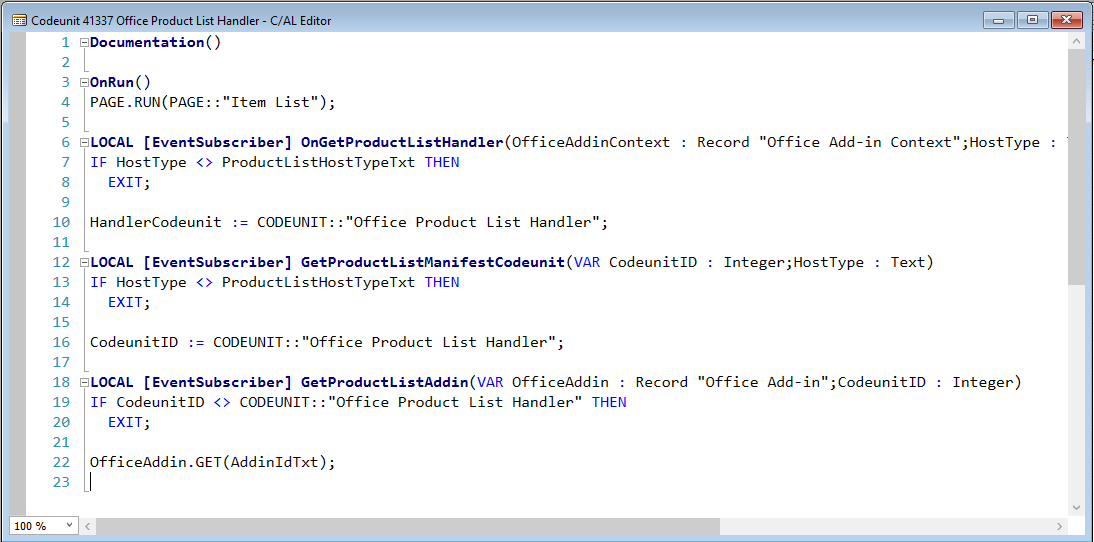This screenshot has width=1094, height=542.
Task: Maximize the C/AL Editor window
Action: [1032, 20]
